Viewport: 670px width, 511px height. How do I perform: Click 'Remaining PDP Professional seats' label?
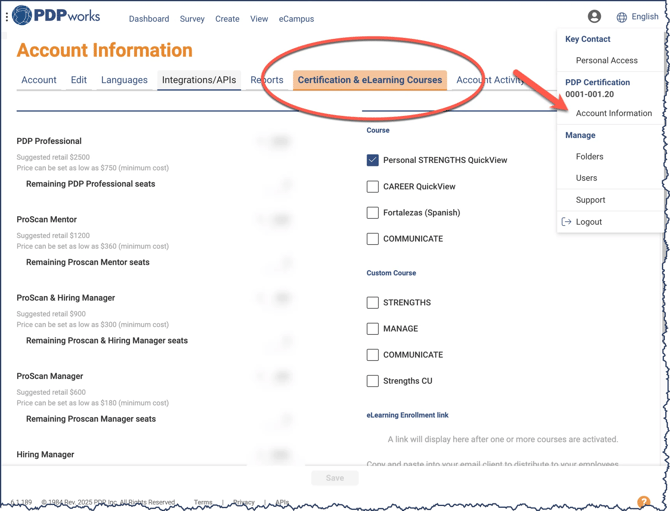[x=91, y=184]
